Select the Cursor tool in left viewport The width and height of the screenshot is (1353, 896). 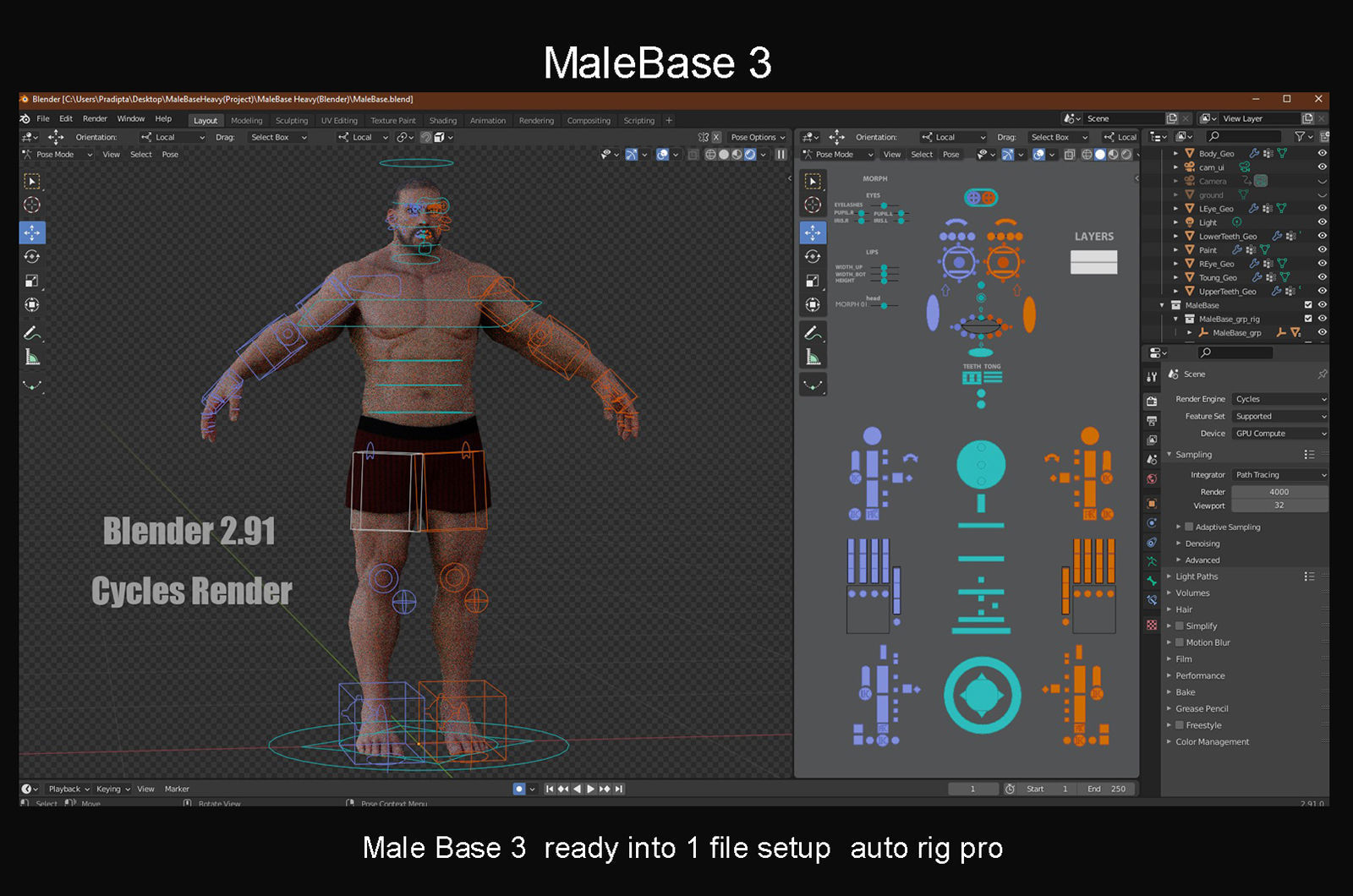pyautogui.click(x=32, y=205)
